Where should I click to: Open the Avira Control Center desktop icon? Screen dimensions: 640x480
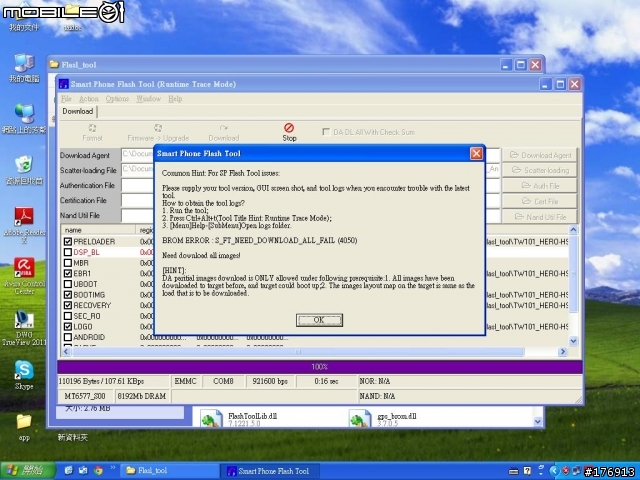(x=24, y=276)
